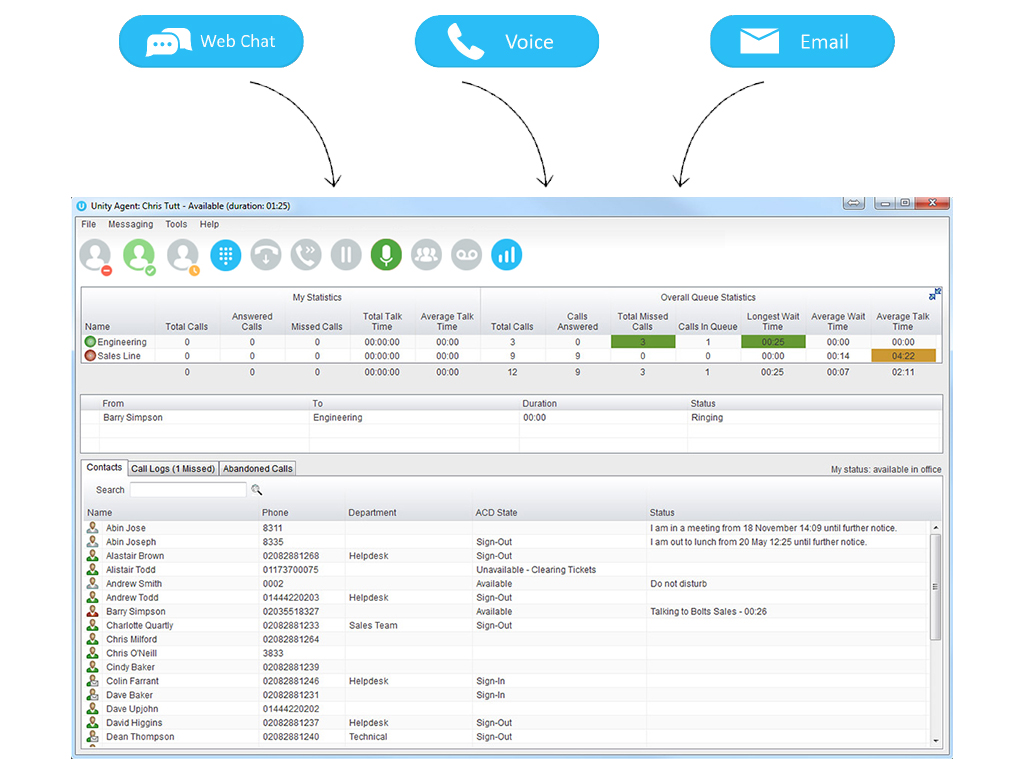Image resolution: width=1024 pixels, height=768 pixels.
Task: Click the wrap-up agent icon with orange clock
Action: (183, 255)
